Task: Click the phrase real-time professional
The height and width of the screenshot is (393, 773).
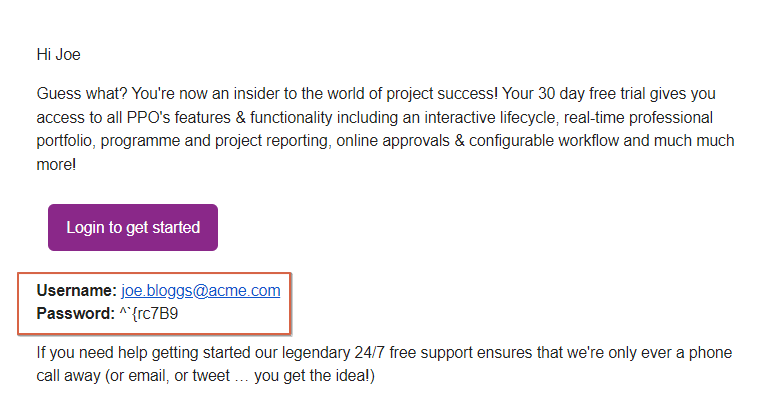Action: (x=638, y=117)
